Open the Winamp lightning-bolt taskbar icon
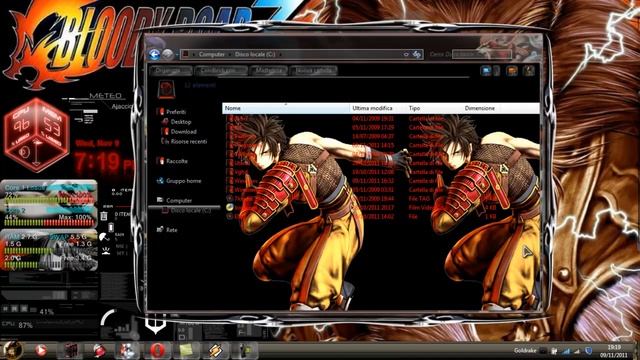640x360 pixels. pos(216,350)
